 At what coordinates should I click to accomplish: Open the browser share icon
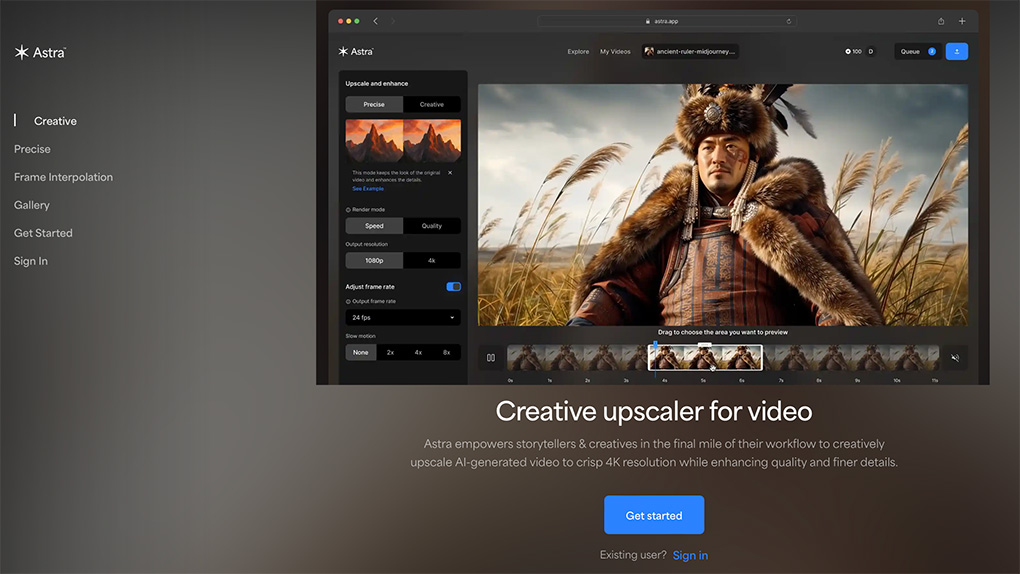pyautogui.click(x=941, y=21)
